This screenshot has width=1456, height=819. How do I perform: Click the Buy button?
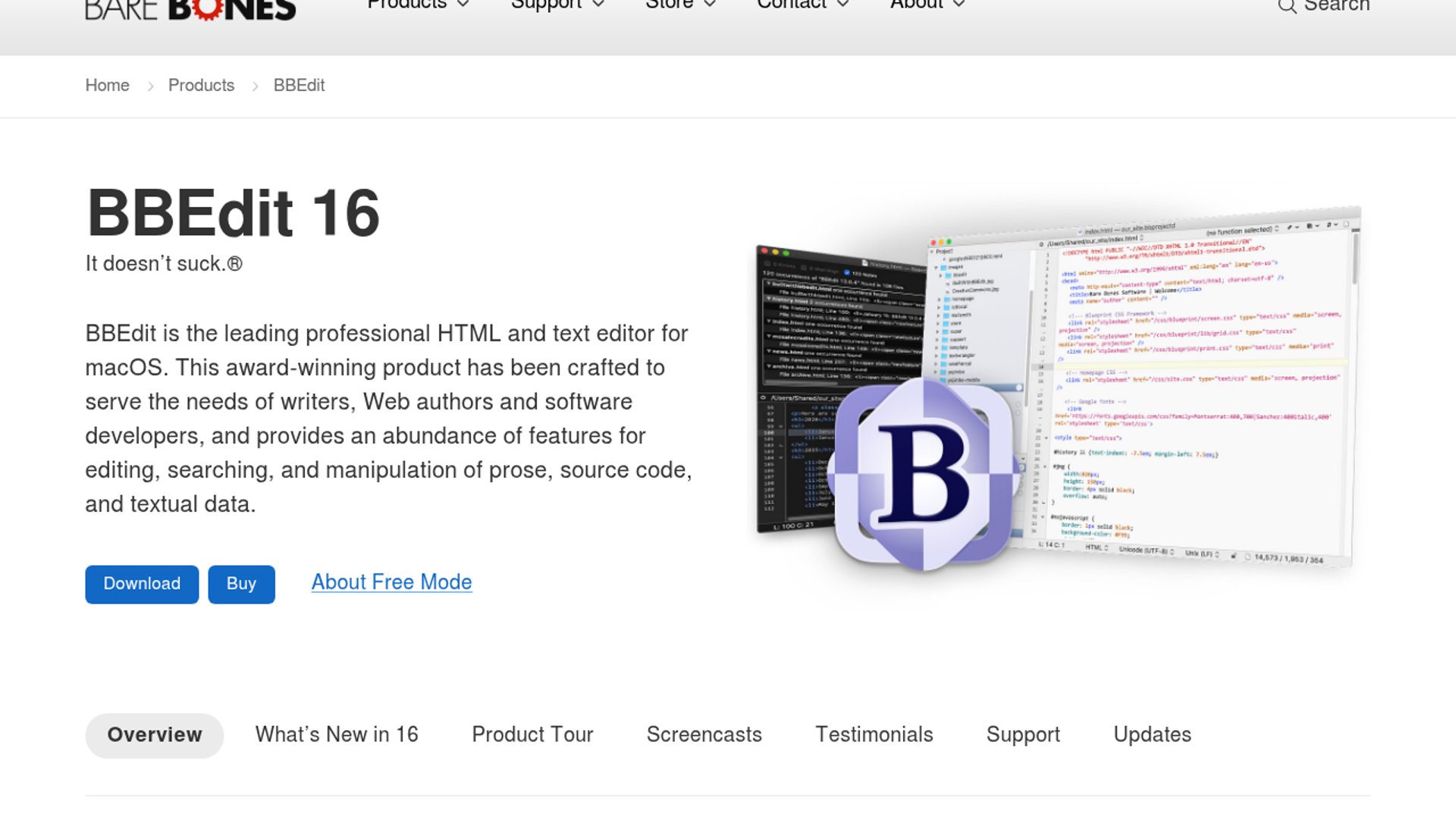(x=241, y=584)
